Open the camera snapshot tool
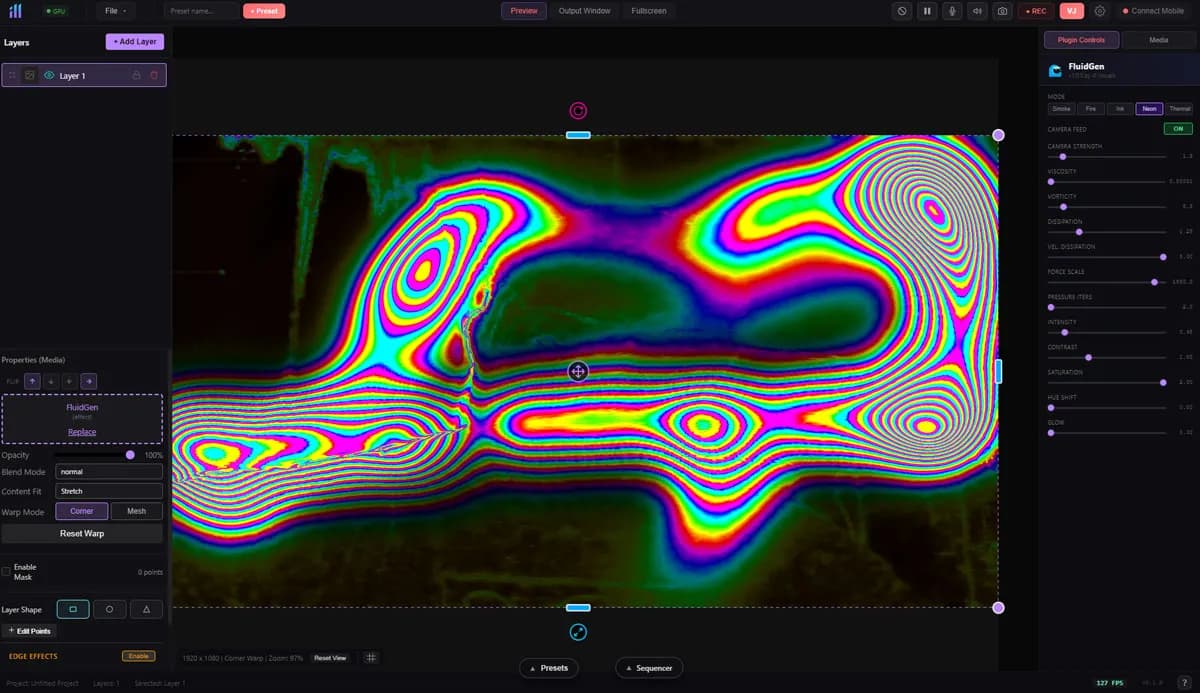 [1002, 11]
